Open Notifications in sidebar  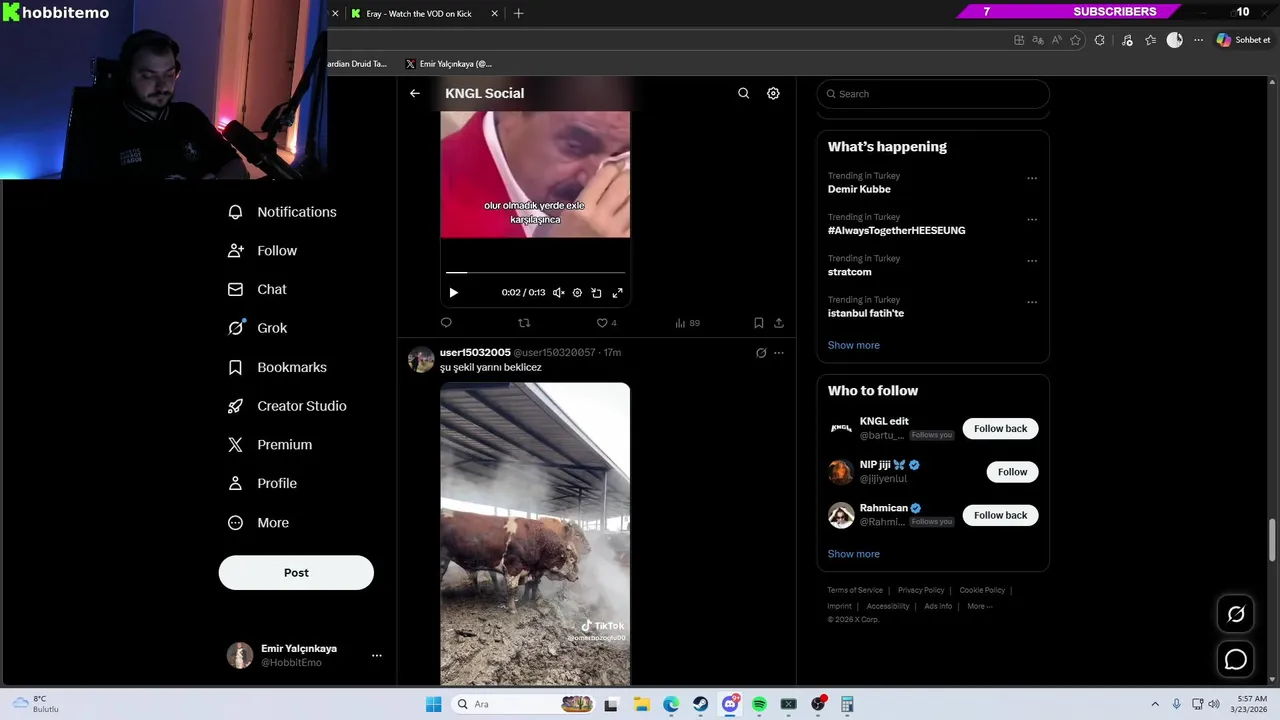point(283,212)
